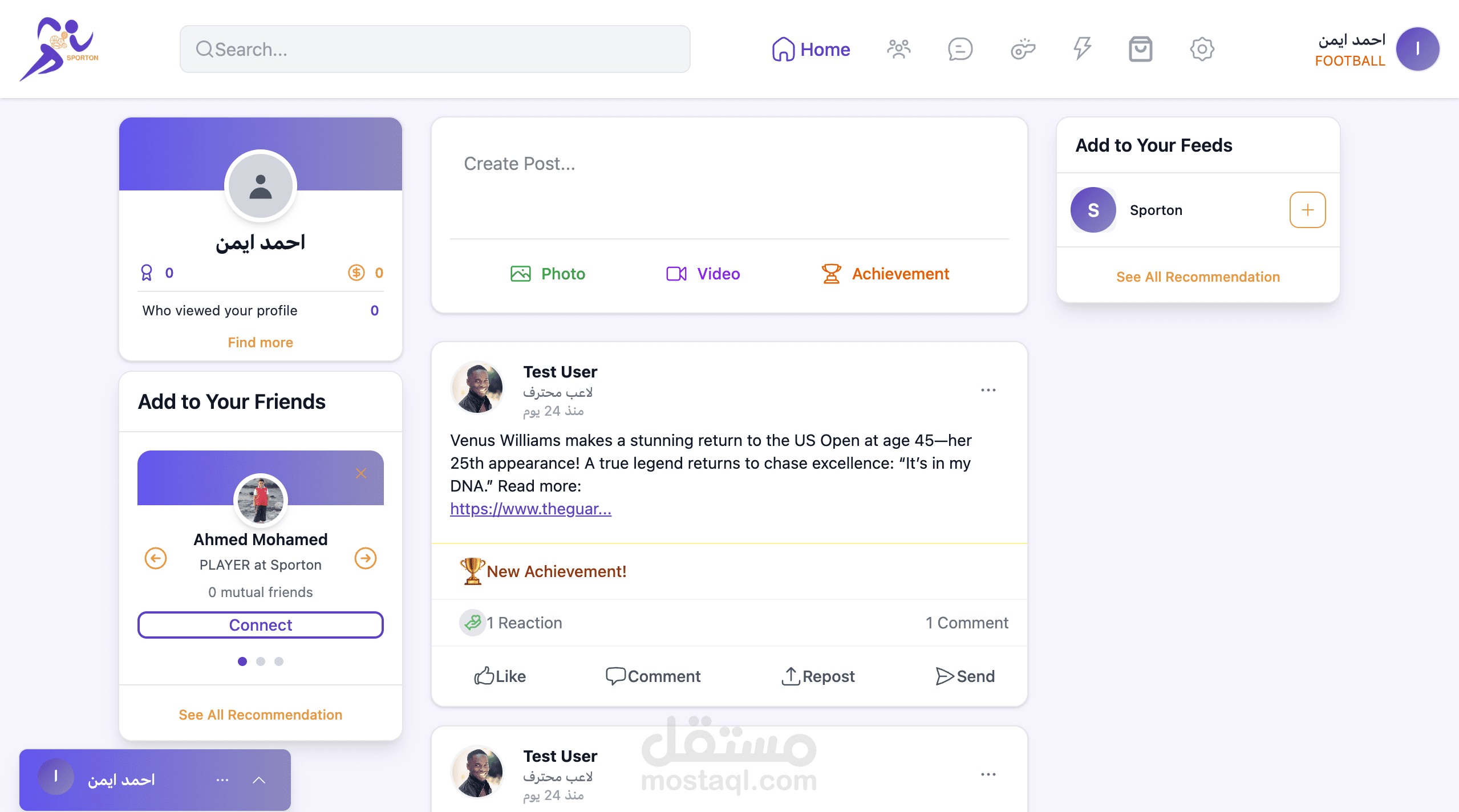This screenshot has height=812, width=1459.
Task: Go to the next friend suggestion arrow
Action: [x=366, y=558]
